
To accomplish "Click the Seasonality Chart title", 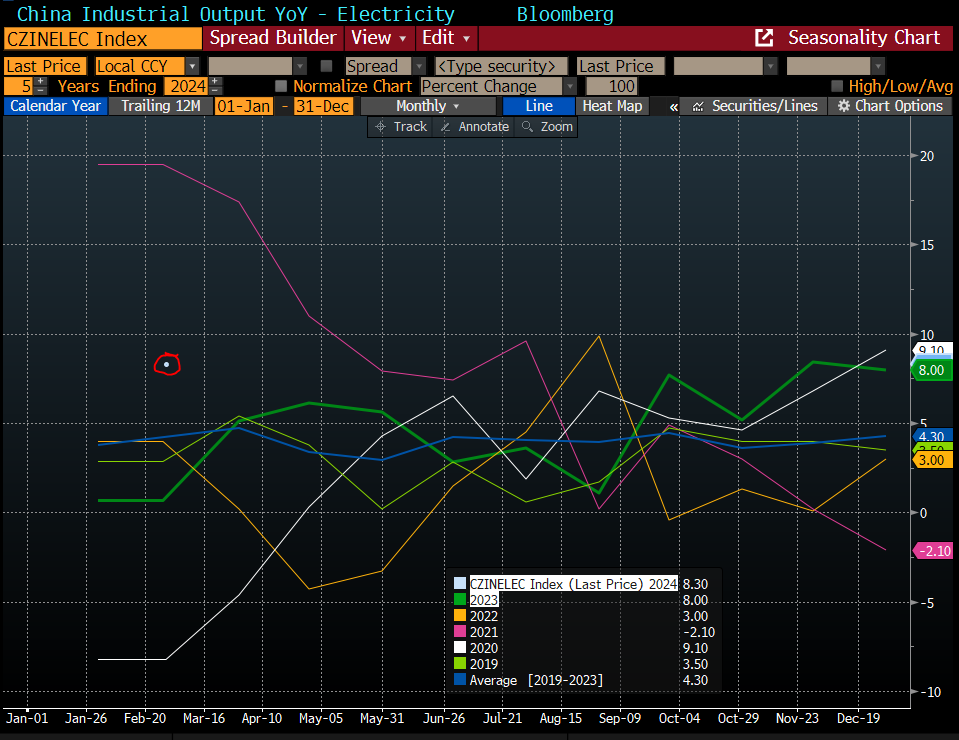I will pos(864,38).
